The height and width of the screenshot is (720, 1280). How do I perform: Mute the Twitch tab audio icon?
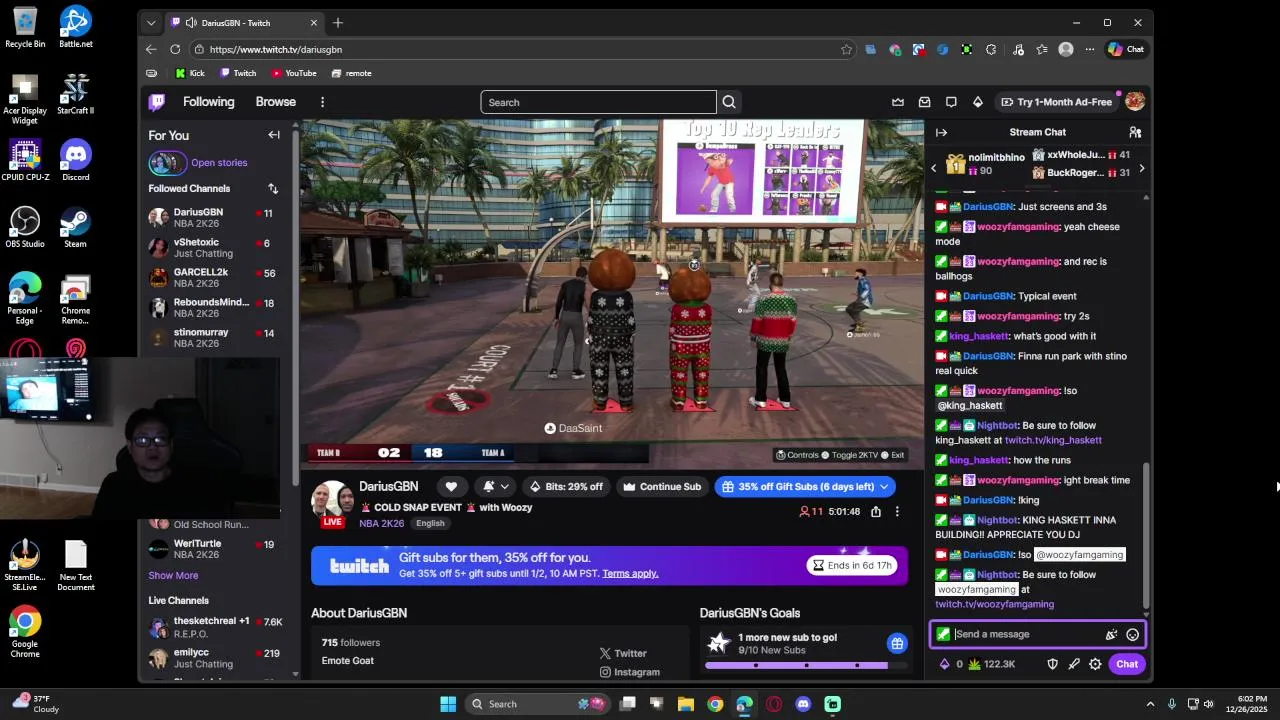pyautogui.click(x=191, y=23)
